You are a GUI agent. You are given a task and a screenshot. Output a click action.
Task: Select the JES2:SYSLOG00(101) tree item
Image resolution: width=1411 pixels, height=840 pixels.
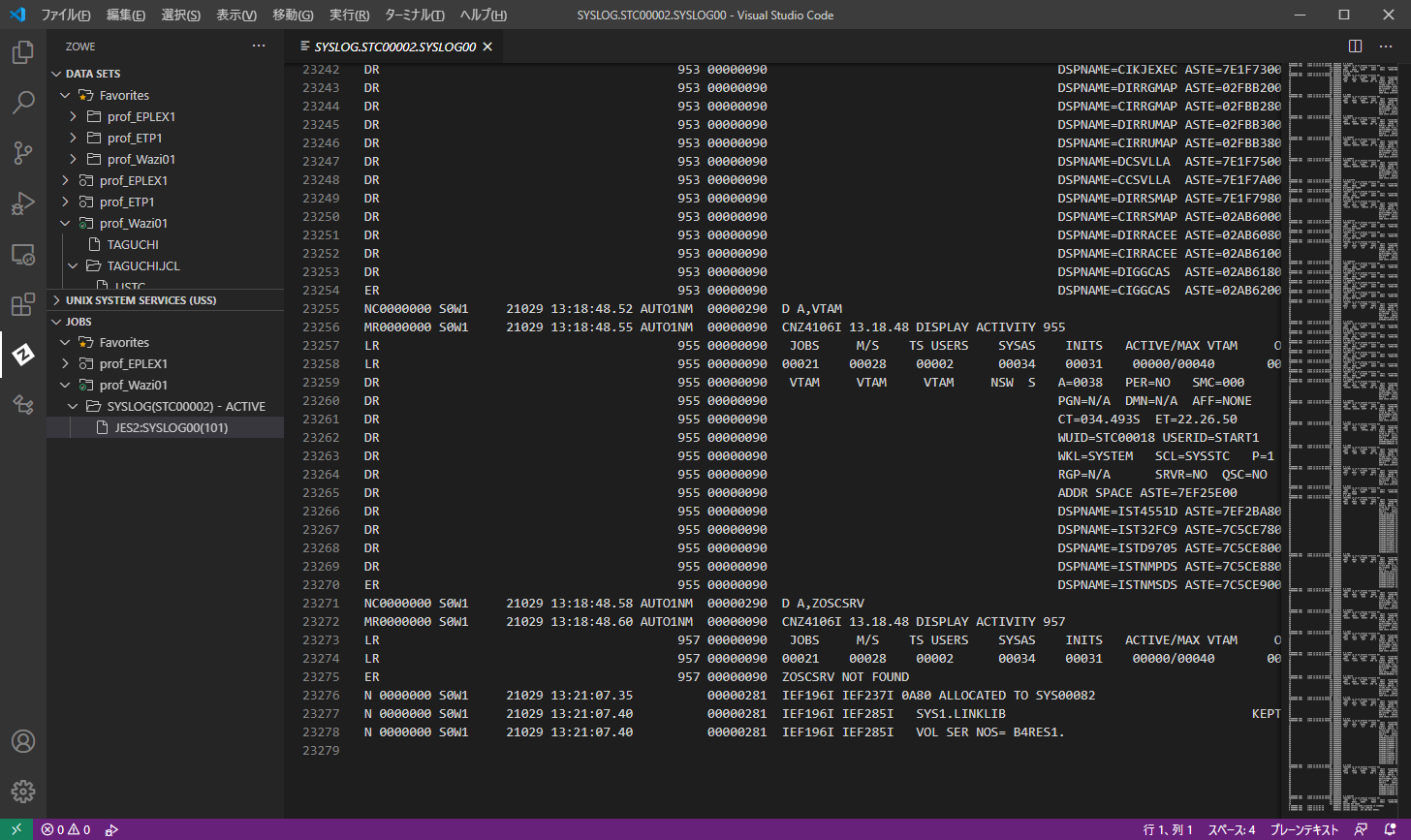pyautogui.click(x=165, y=427)
